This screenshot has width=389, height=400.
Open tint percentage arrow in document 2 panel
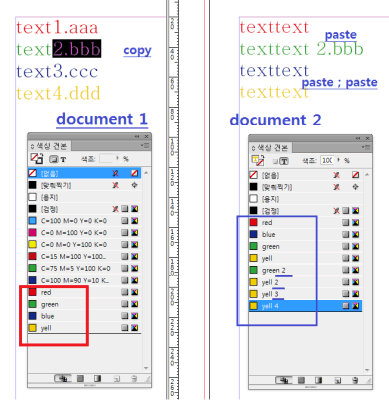tap(339, 160)
